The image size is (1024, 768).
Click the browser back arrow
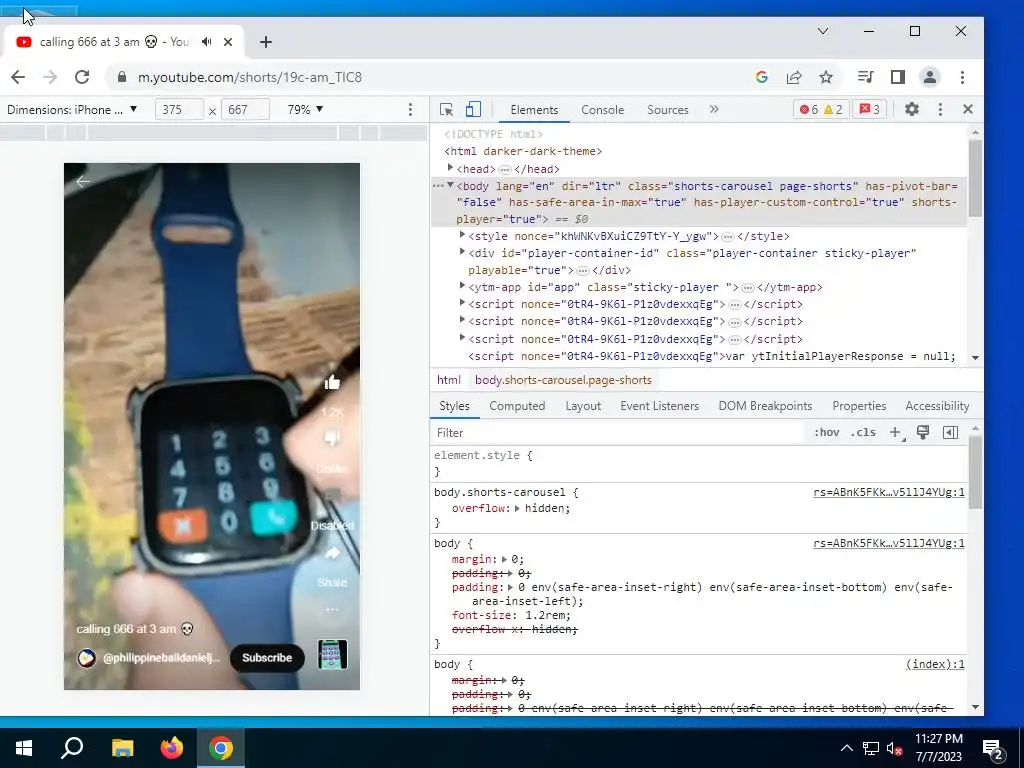(x=18, y=77)
